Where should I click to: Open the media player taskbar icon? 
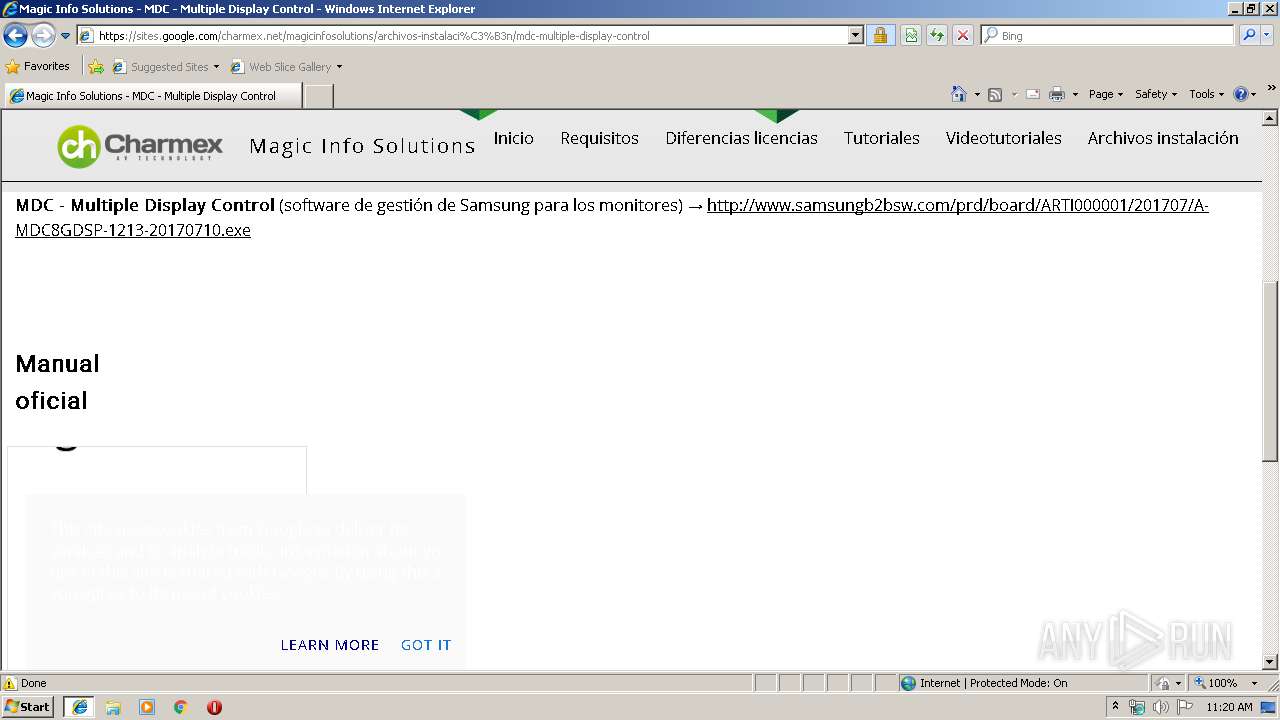(147, 707)
